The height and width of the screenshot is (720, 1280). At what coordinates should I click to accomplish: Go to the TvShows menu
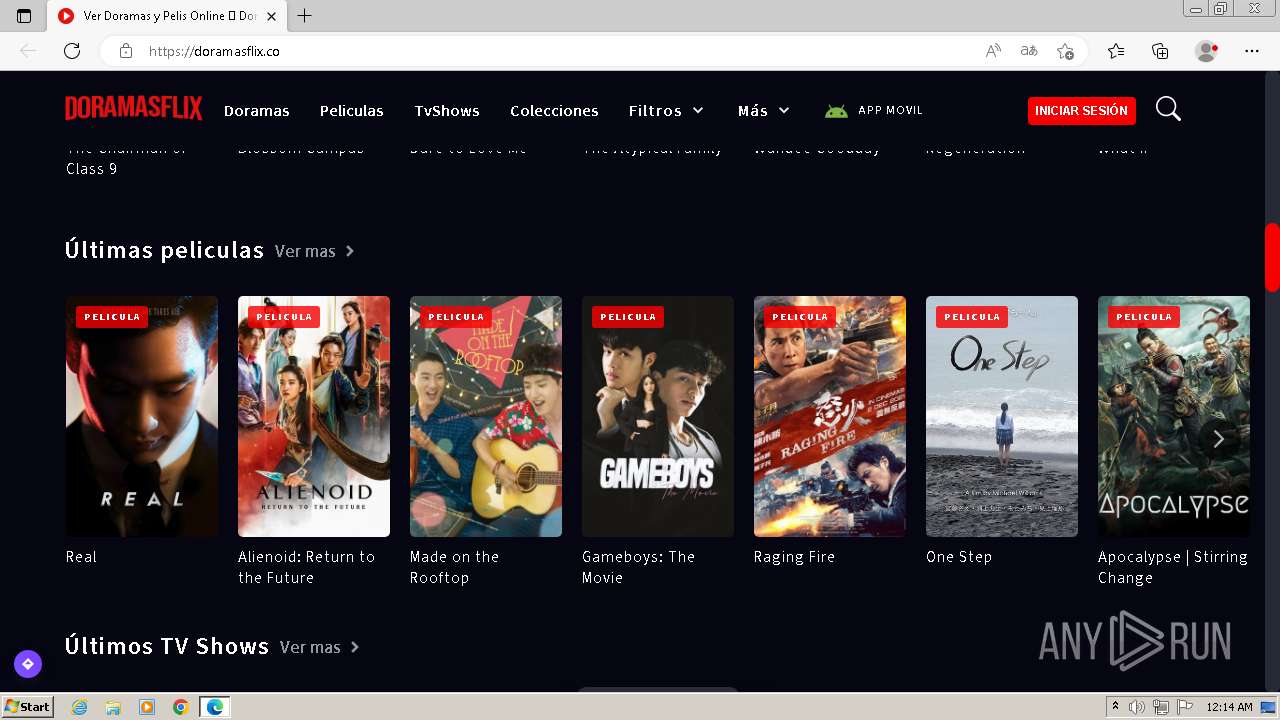447,111
